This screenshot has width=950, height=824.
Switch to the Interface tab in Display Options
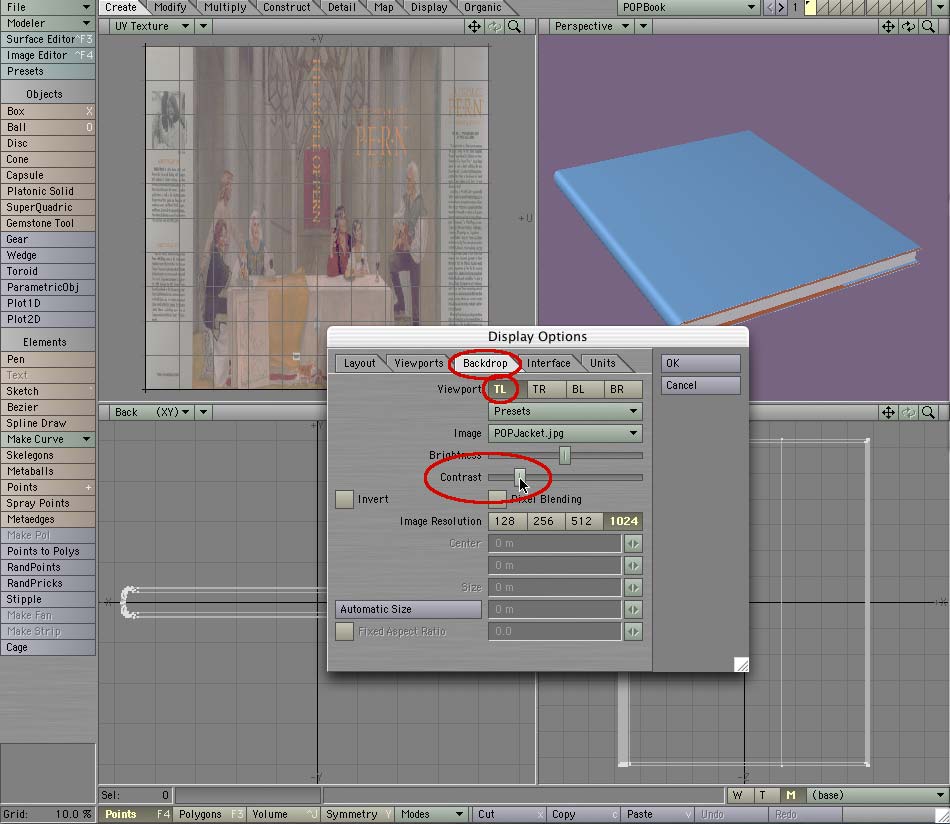[x=548, y=363]
